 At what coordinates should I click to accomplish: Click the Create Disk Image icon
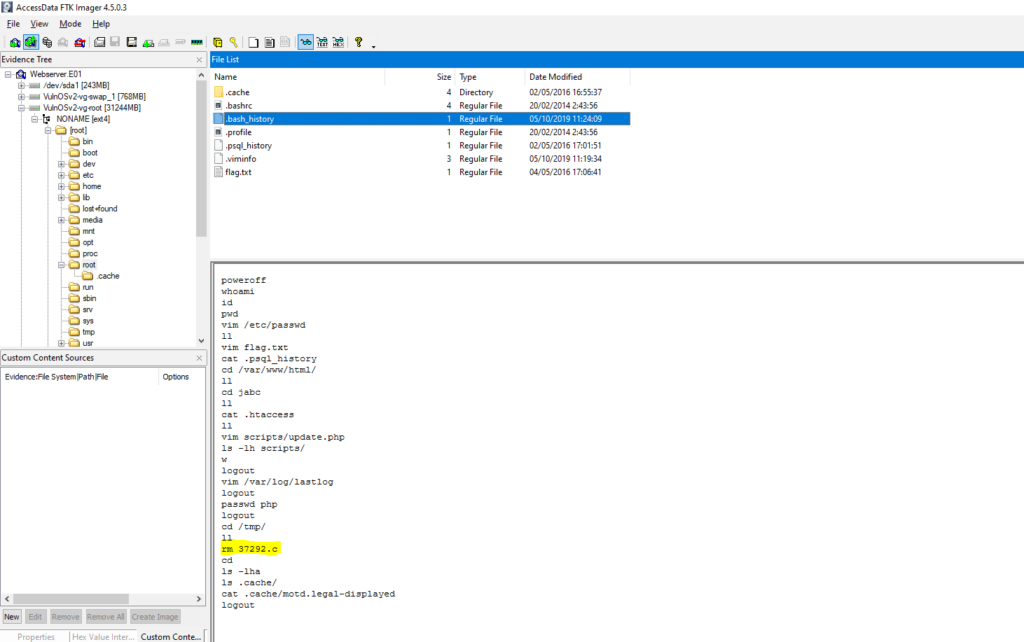point(98,41)
